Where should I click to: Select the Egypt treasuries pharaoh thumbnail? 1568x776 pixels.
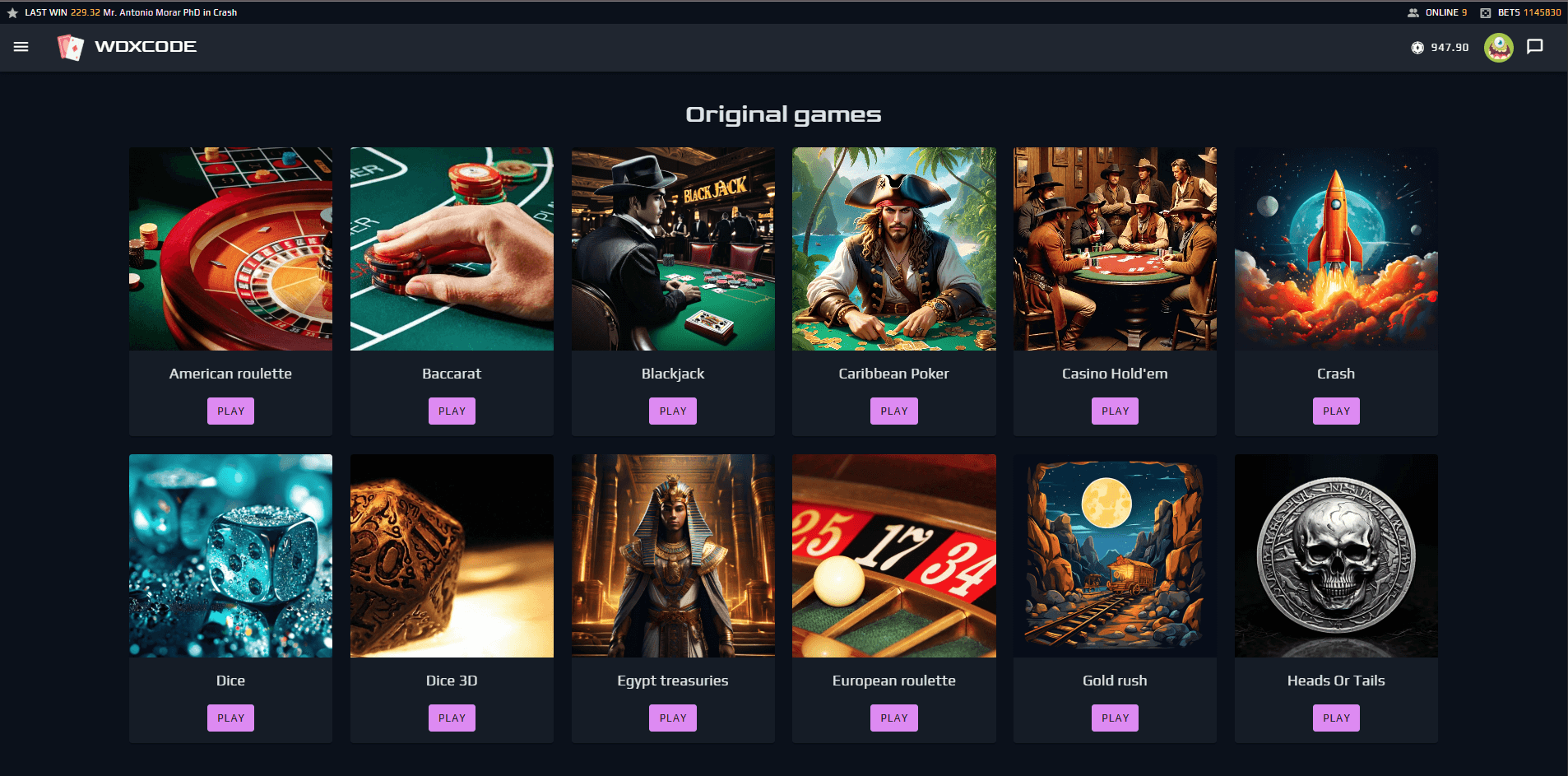point(673,555)
